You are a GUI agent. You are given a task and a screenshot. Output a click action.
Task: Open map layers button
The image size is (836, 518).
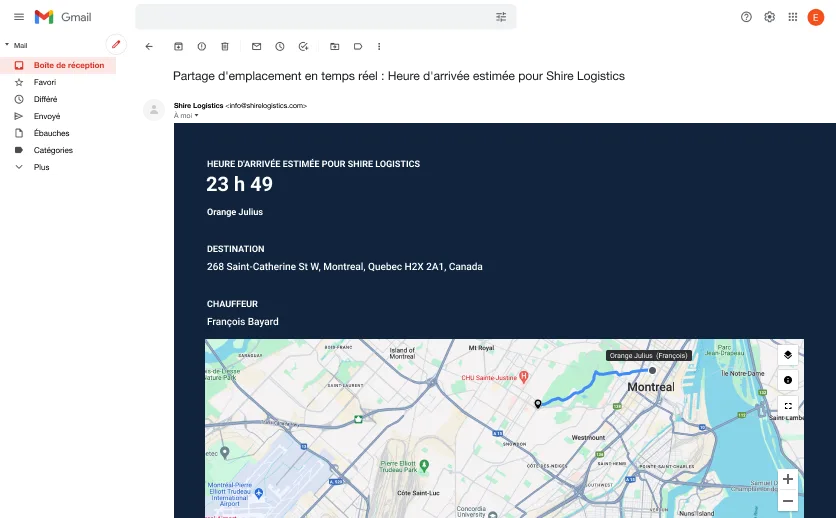(788, 355)
